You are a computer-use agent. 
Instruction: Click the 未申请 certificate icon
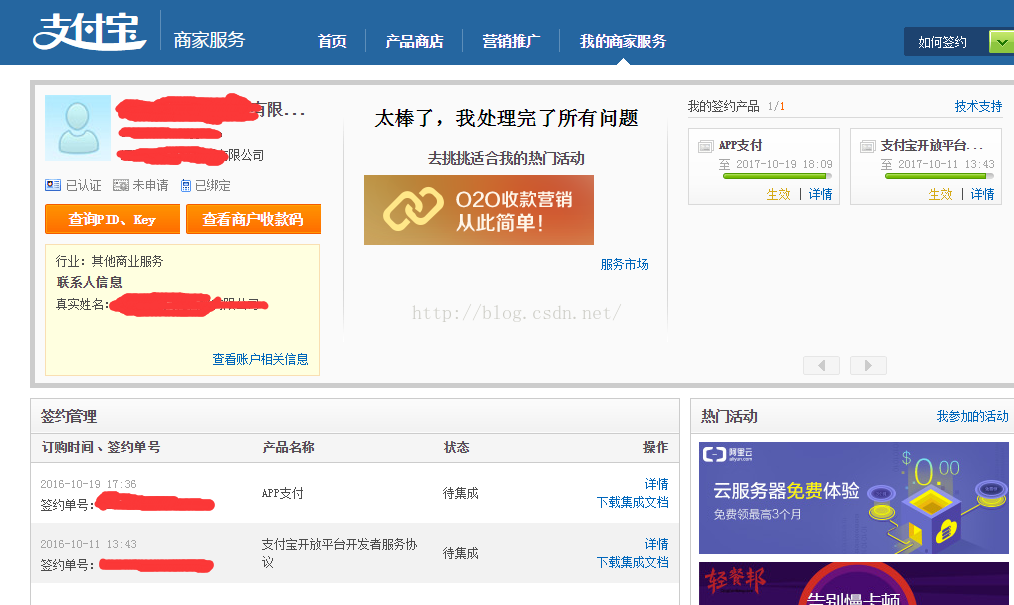click(x=120, y=186)
